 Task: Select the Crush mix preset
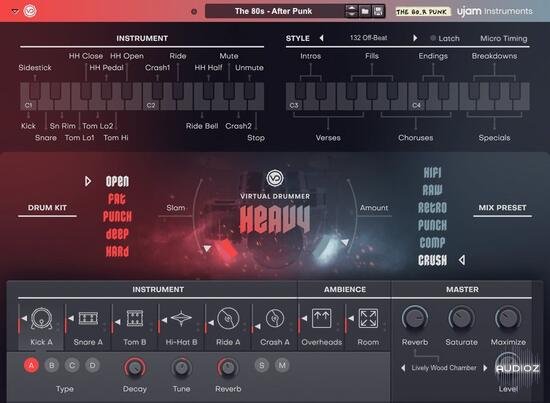[432, 260]
